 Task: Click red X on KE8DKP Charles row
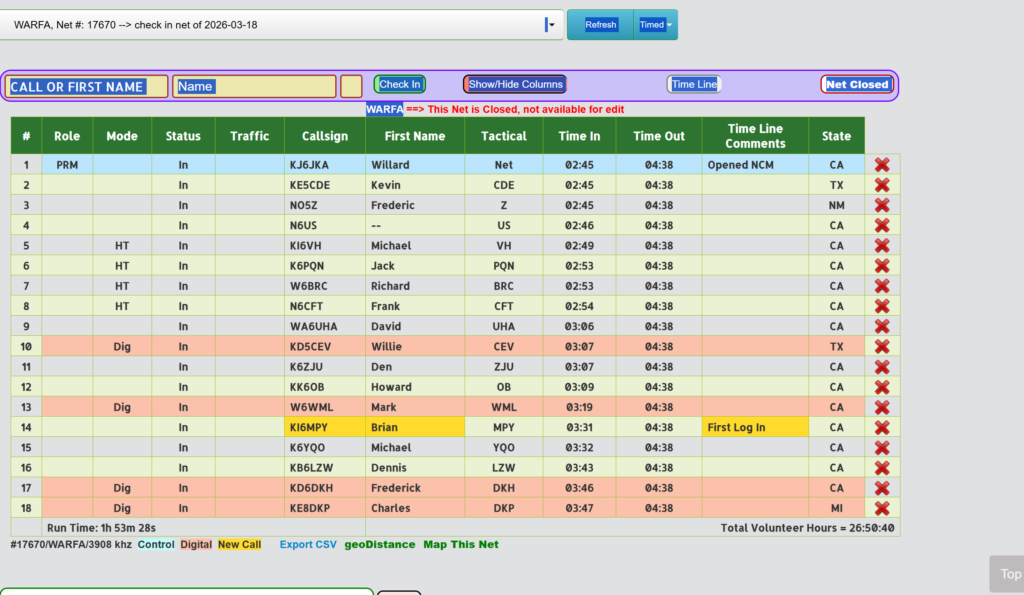pos(882,508)
